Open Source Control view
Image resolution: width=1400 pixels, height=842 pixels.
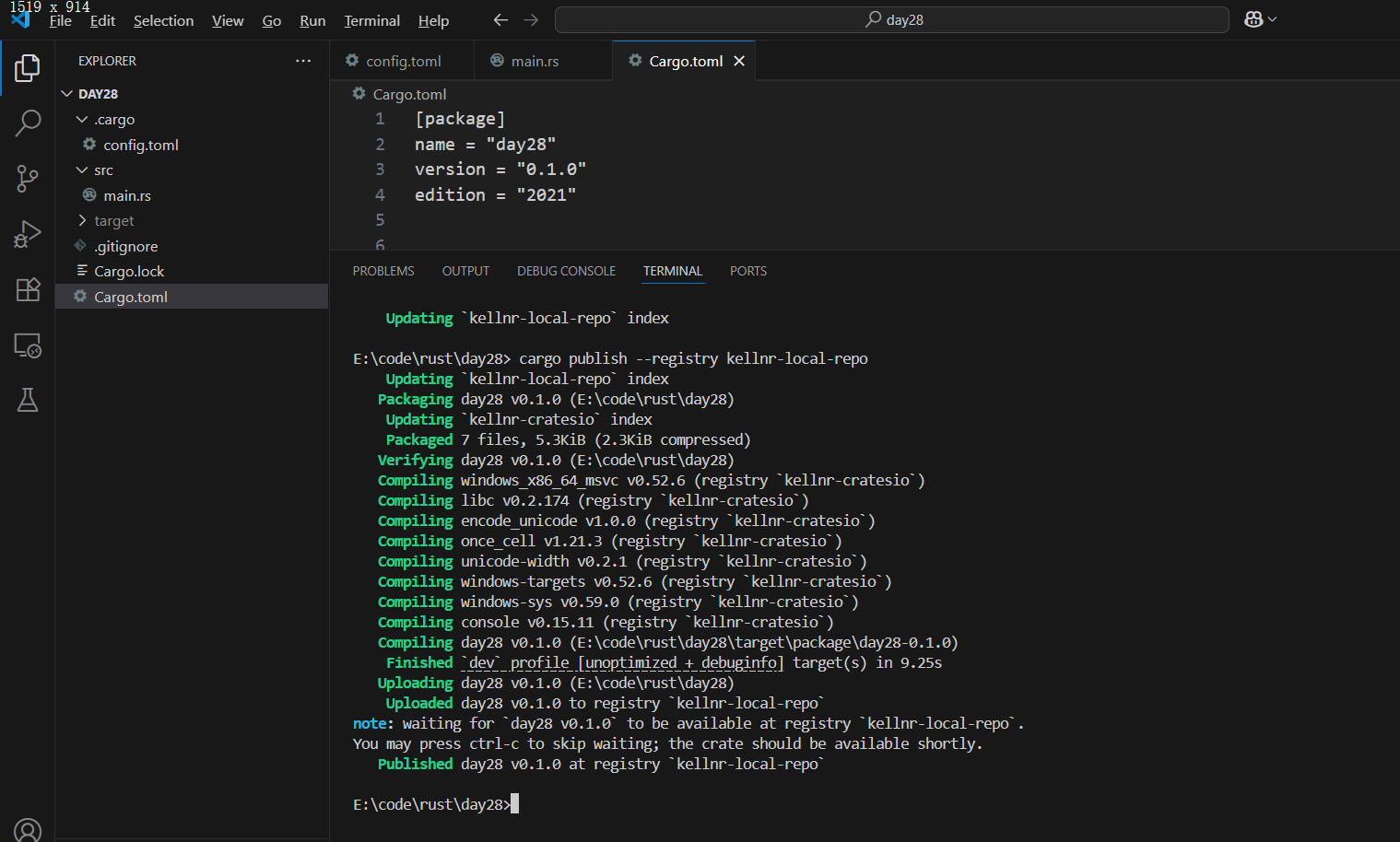click(28, 179)
